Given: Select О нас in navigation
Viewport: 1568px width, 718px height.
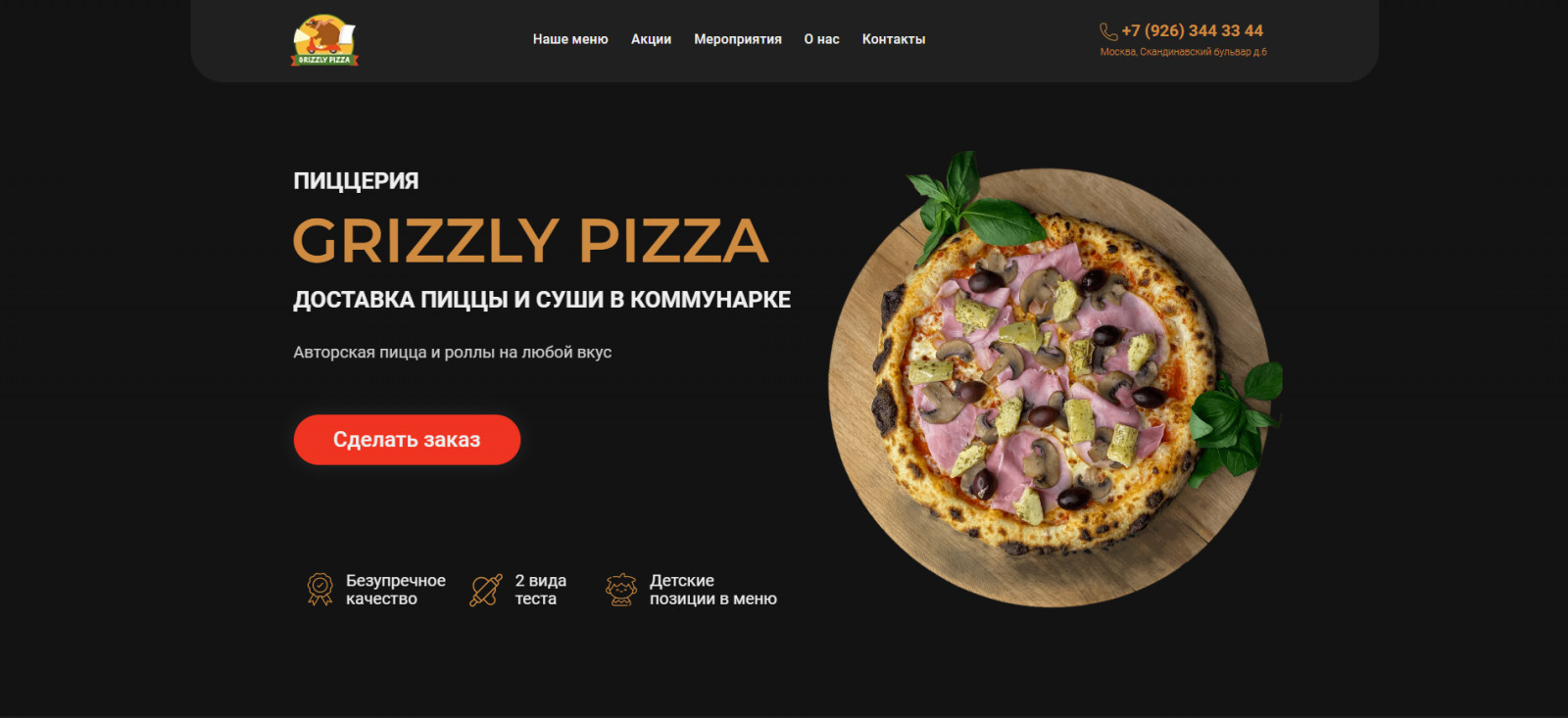Looking at the screenshot, I should 821,39.
